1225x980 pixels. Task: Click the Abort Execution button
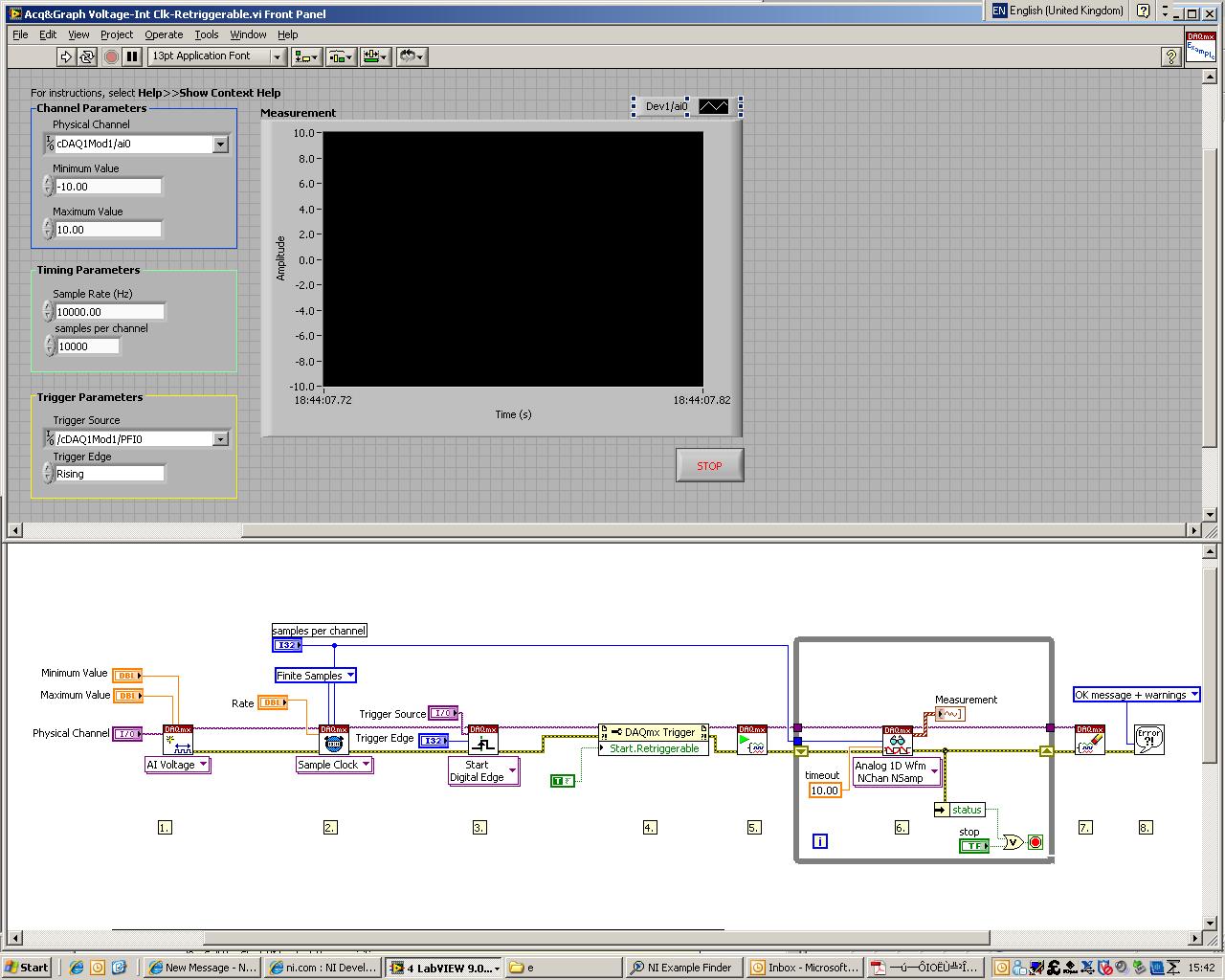coord(111,56)
